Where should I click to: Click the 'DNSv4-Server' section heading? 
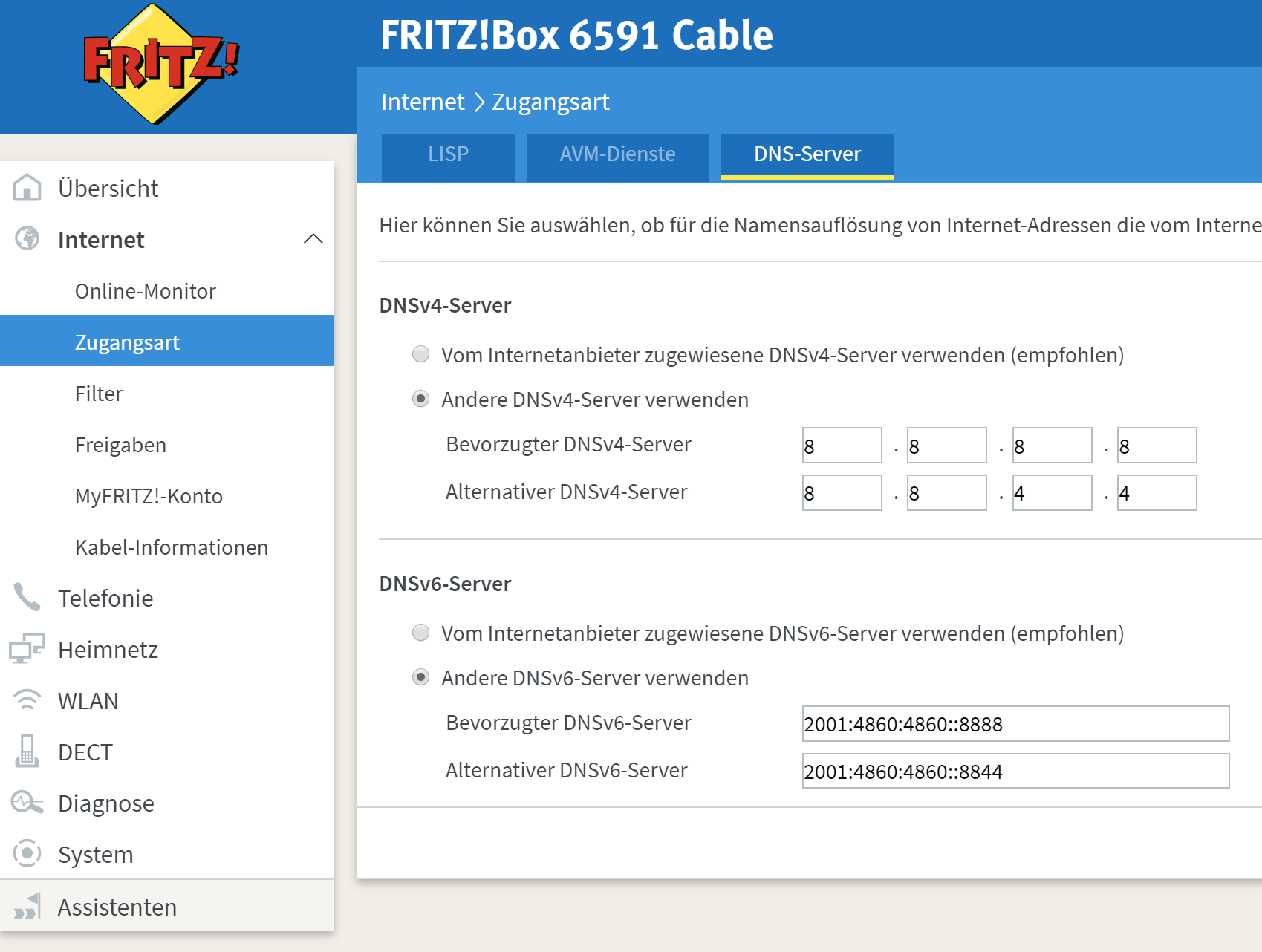tap(445, 305)
